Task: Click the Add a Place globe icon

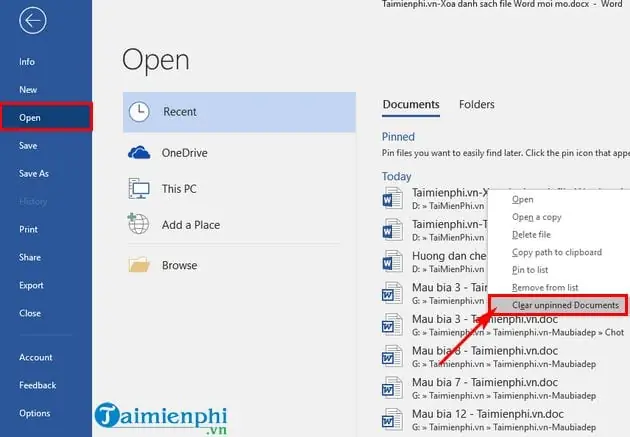Action: [x=138, y=224]
